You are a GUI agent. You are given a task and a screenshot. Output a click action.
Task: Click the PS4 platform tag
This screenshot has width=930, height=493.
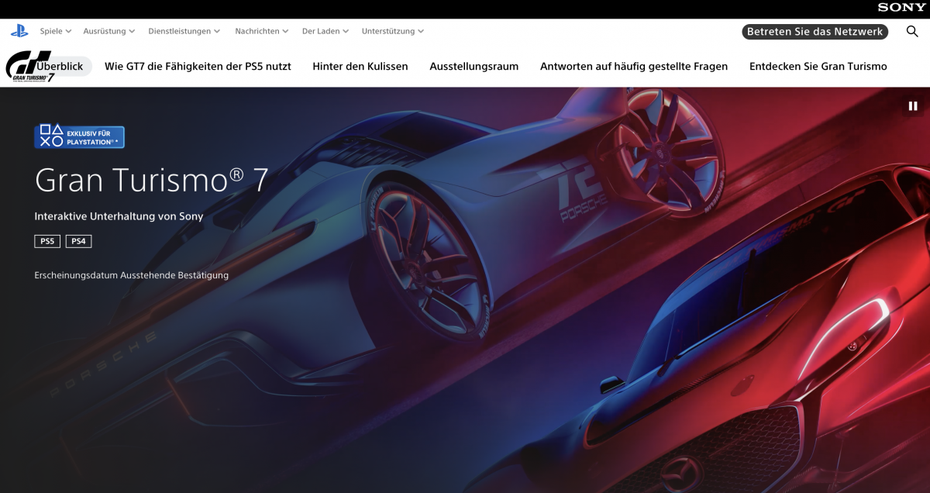click(79, 241)
